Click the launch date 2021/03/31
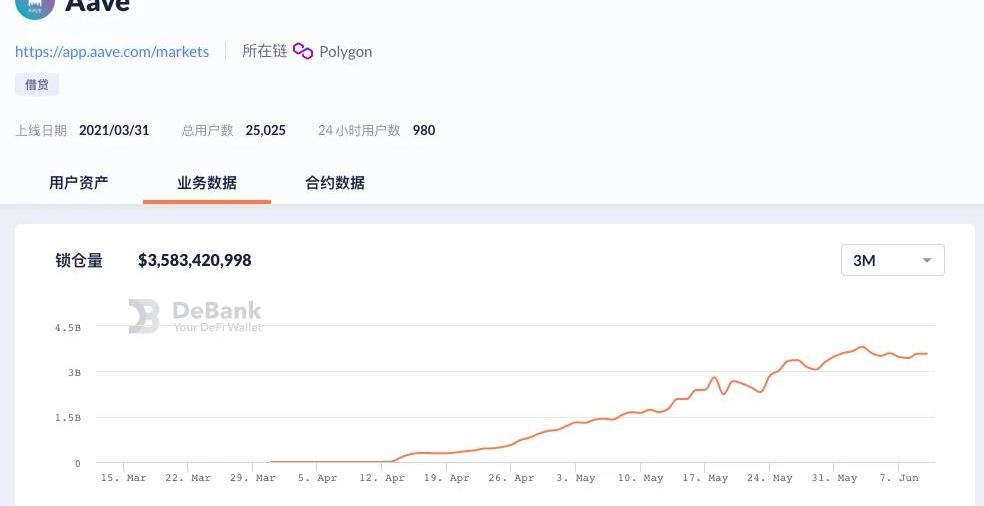Viewport: 984px width, 506px height. click(x=114, y=130)
